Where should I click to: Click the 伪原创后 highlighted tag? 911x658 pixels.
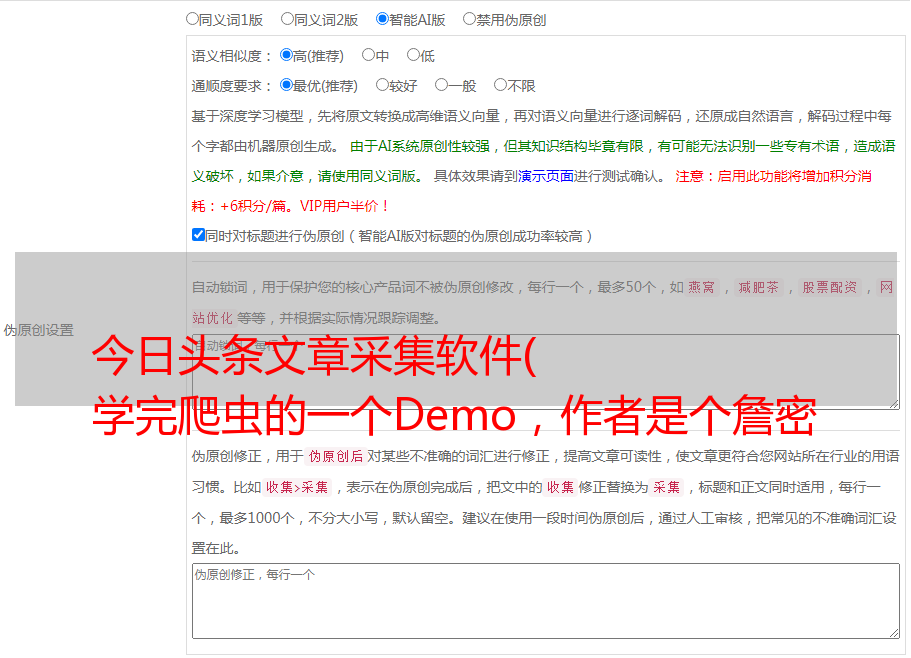(336, 456)
